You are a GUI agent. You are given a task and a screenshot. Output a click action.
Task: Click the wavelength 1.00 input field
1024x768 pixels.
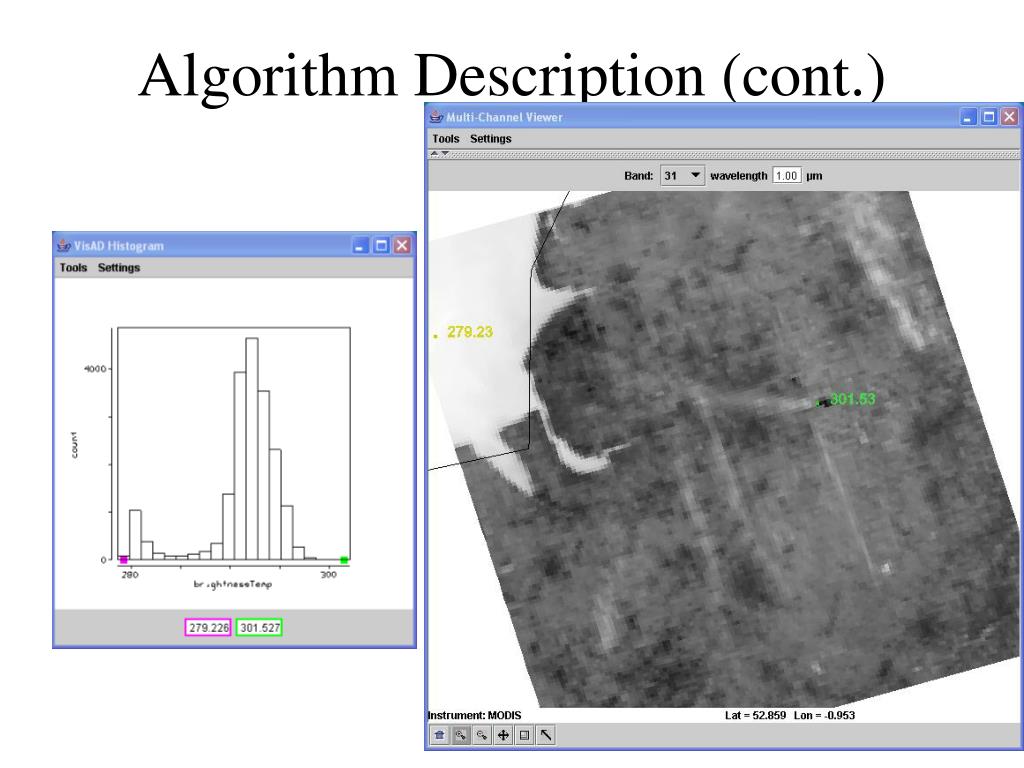tap(787, 176)
